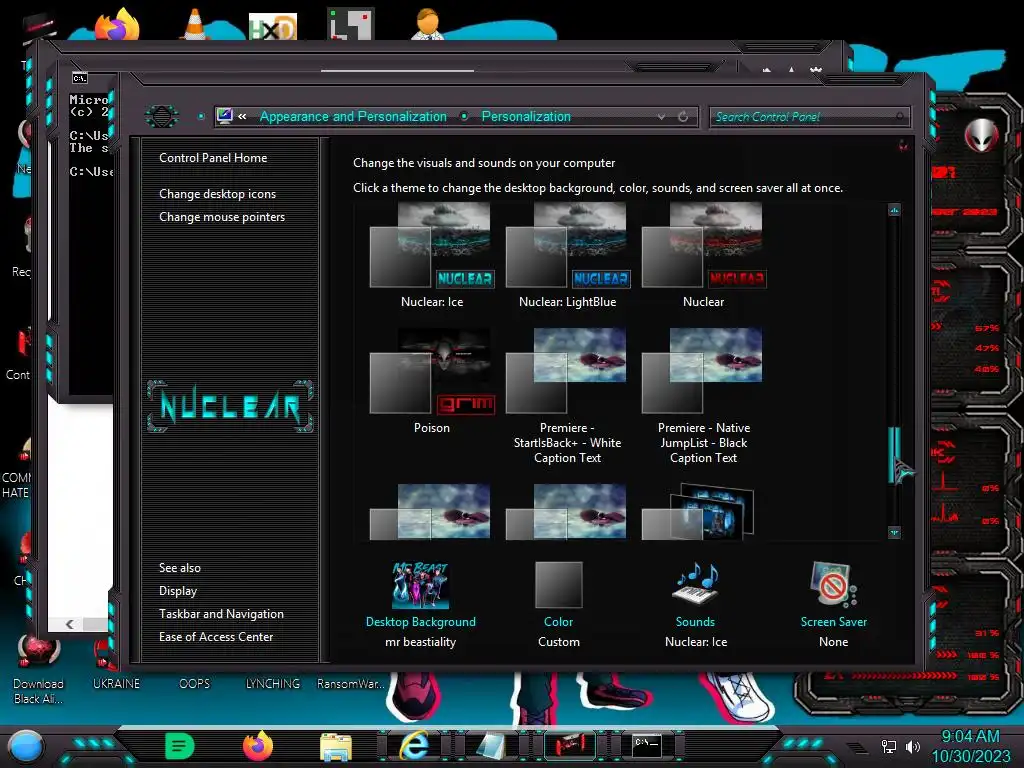Click the network tray icon
The image size is (1024, 768).
coord(888,746)
